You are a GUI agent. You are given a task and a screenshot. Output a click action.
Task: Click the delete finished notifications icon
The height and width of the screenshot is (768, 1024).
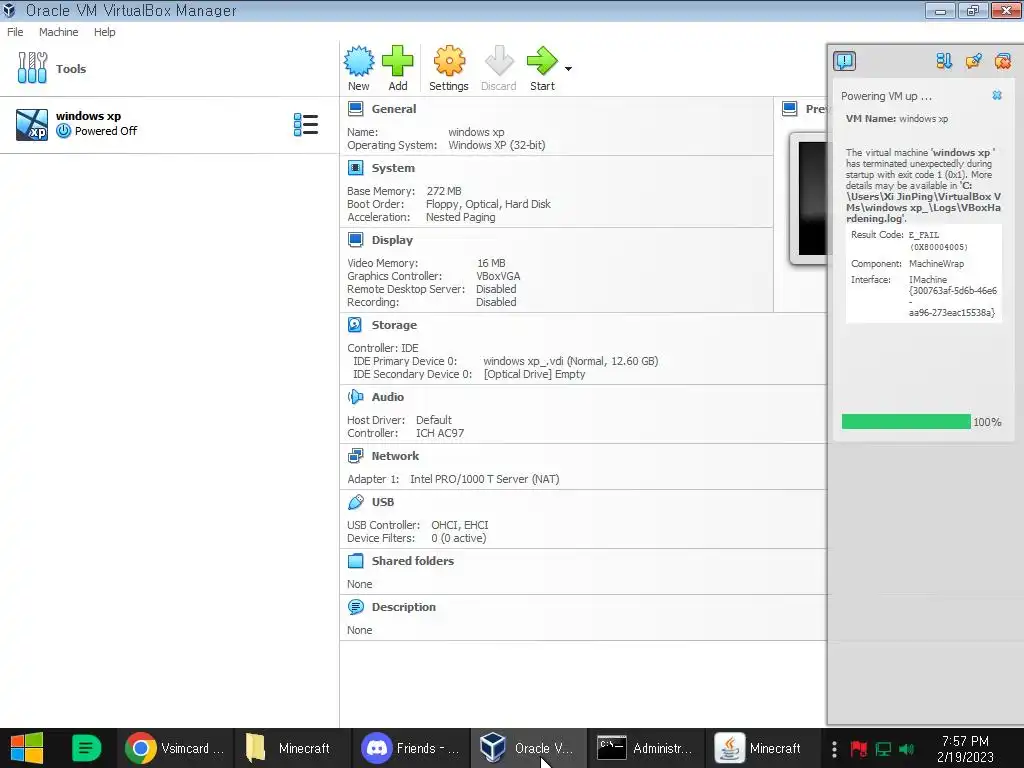tap(1002, 61)
